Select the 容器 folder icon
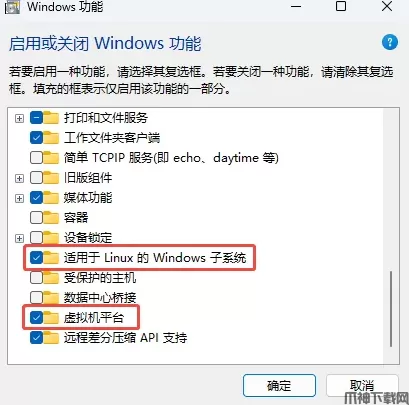This screenshot has width=409, height=405. coord(51,218)
